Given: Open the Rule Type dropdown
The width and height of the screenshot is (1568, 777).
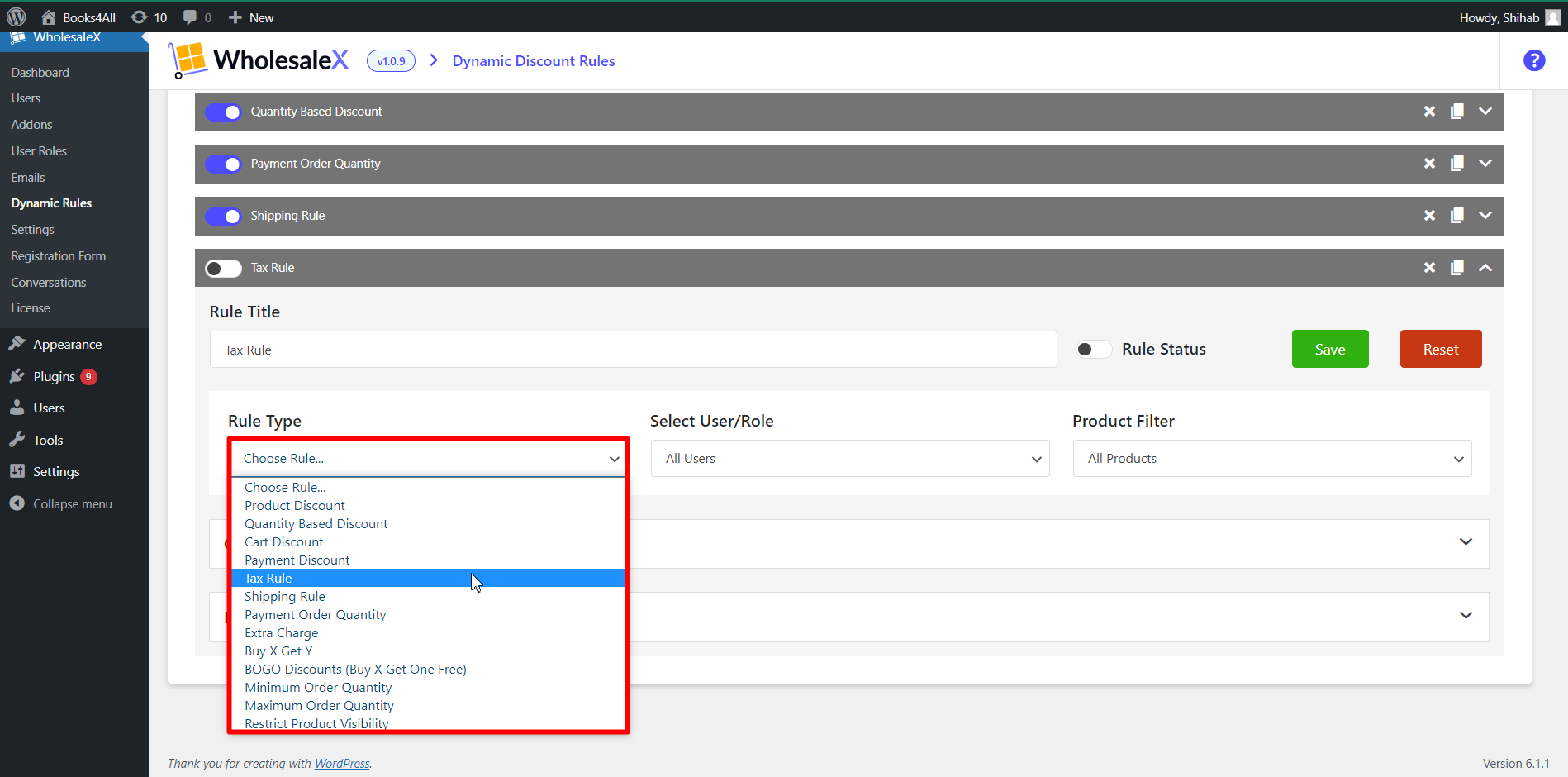Looking at the screenshot, I should 428,458.
